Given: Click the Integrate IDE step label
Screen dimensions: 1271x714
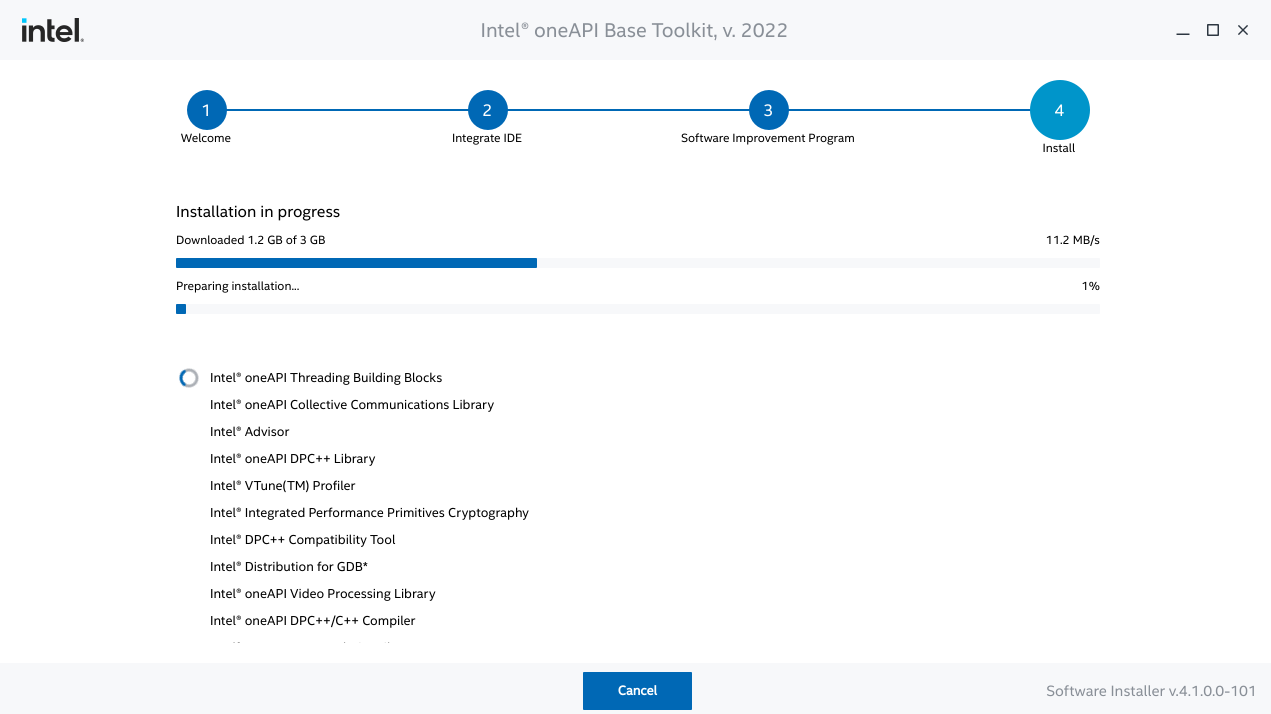Looking at the screenshot, I should click(487, 138).
